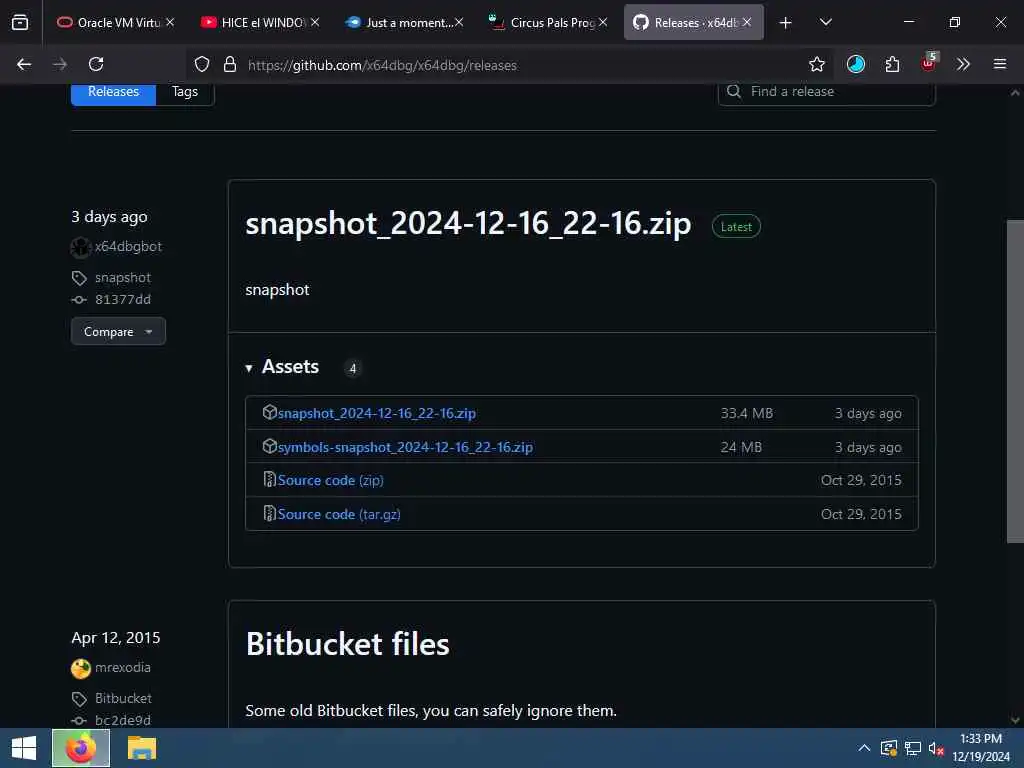The width and height of the screenshot is (1024, 768).
Task: Open the Firefox application hamburger menu
Action: point(1000,64)
